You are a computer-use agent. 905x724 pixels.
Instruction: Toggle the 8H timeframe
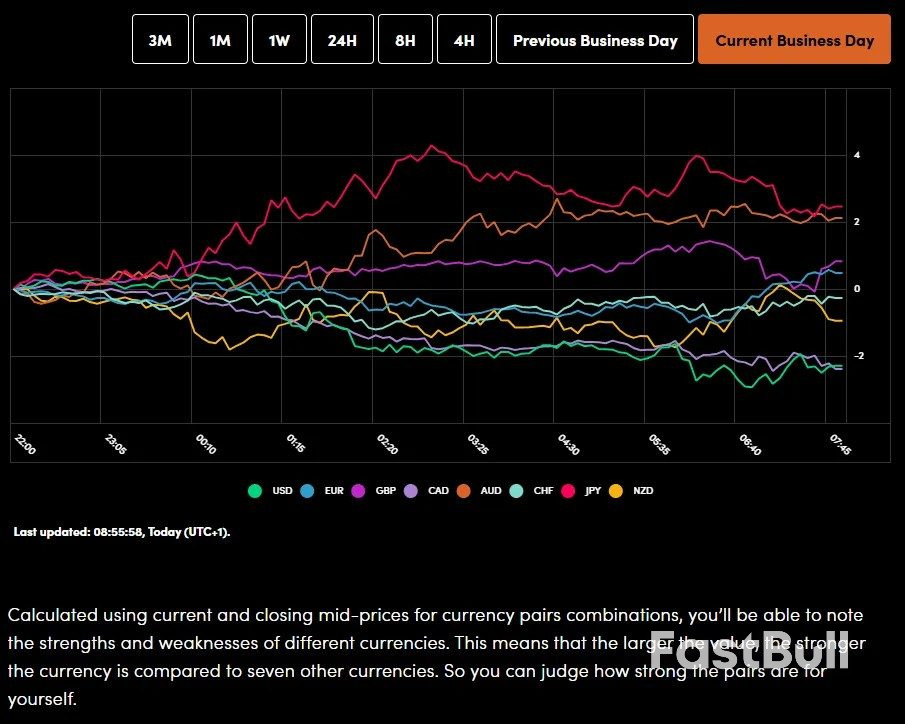pos(405,39)
